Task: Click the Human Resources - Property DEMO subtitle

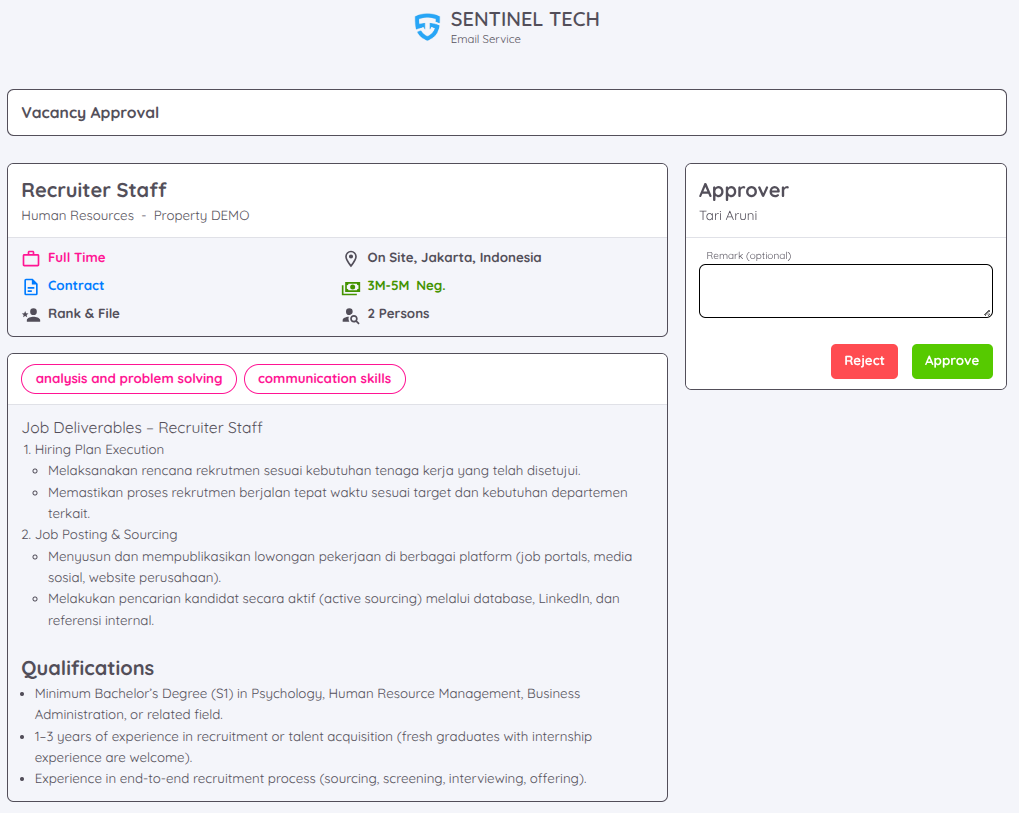Action: [x=135, y=215]
